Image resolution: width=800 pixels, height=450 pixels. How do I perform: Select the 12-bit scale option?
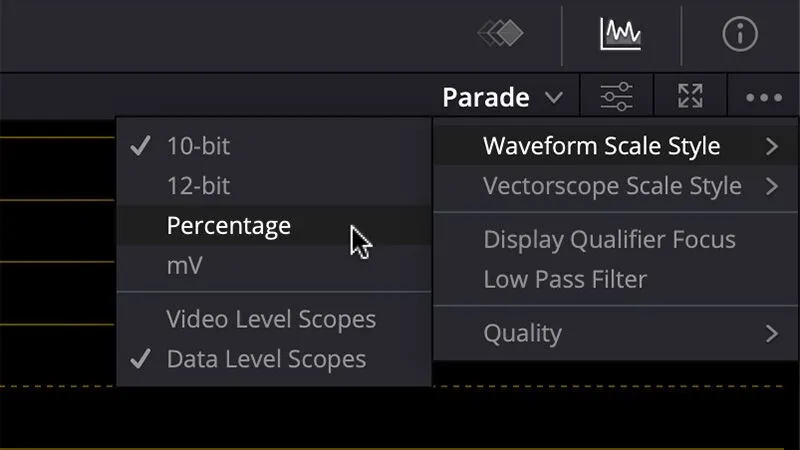point(274,186)
